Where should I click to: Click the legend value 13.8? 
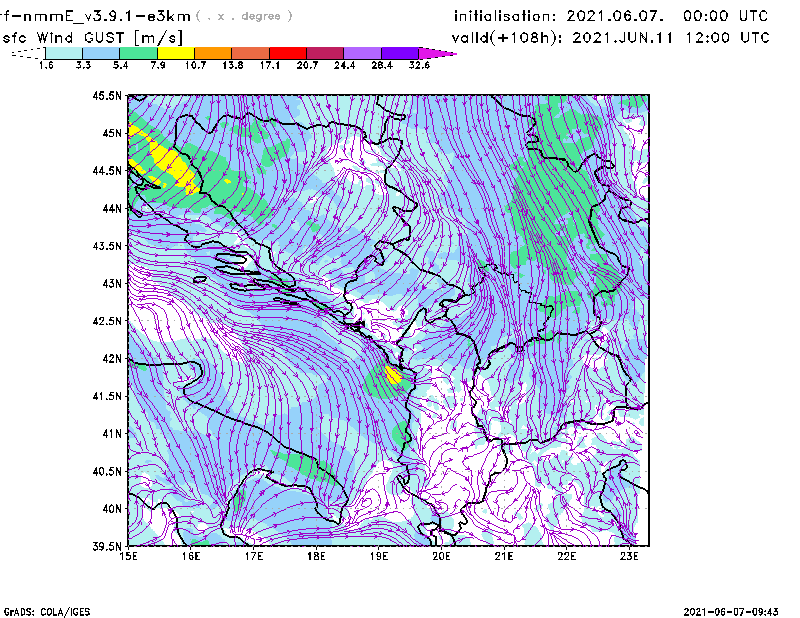tap(232, 65)
